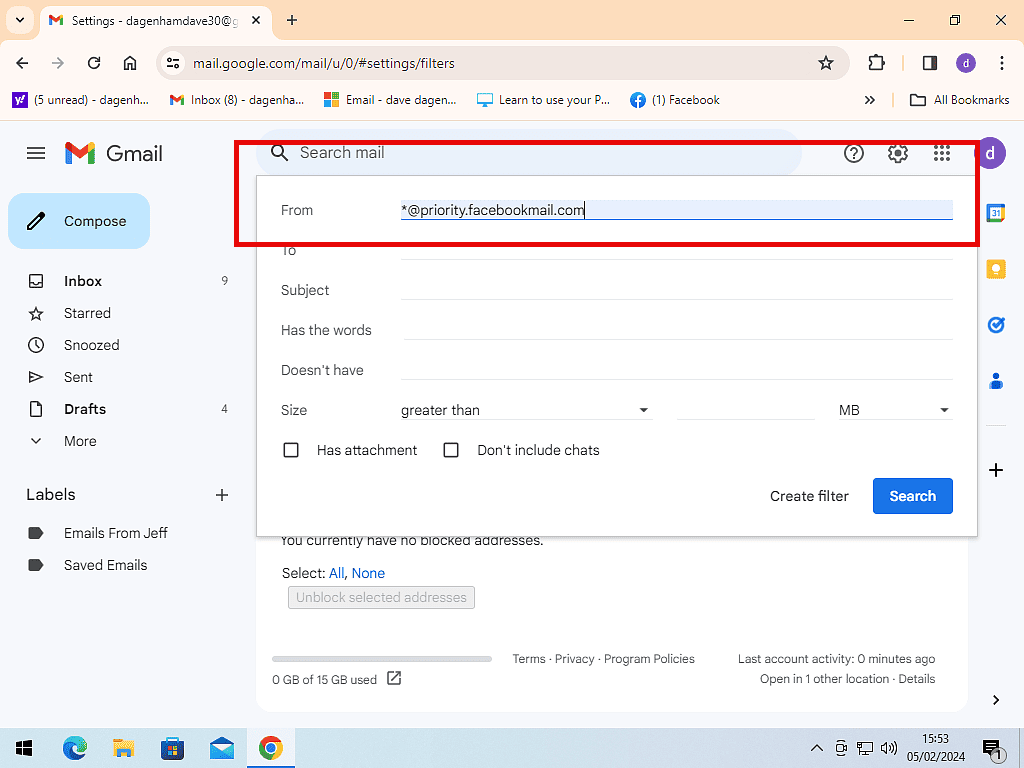Enable the Has attachment checkbox
Viewport: 1024px width, 768px height.
[x=291, y=450]
